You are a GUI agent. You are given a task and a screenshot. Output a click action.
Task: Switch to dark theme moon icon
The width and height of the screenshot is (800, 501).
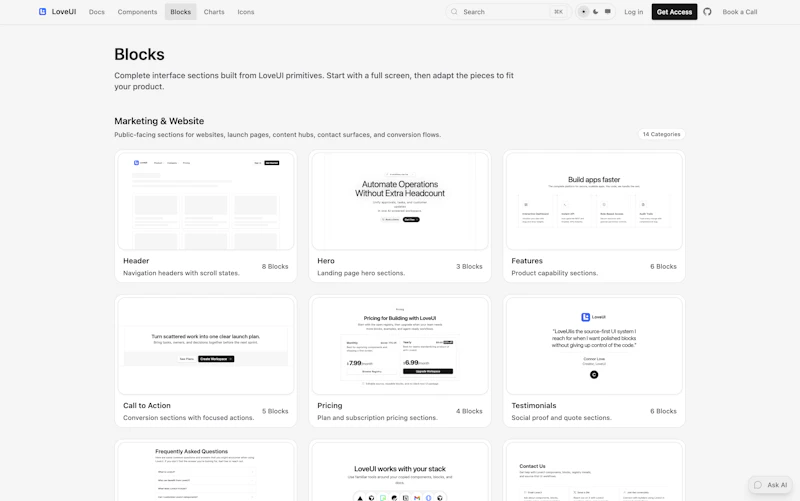point(595,12)
